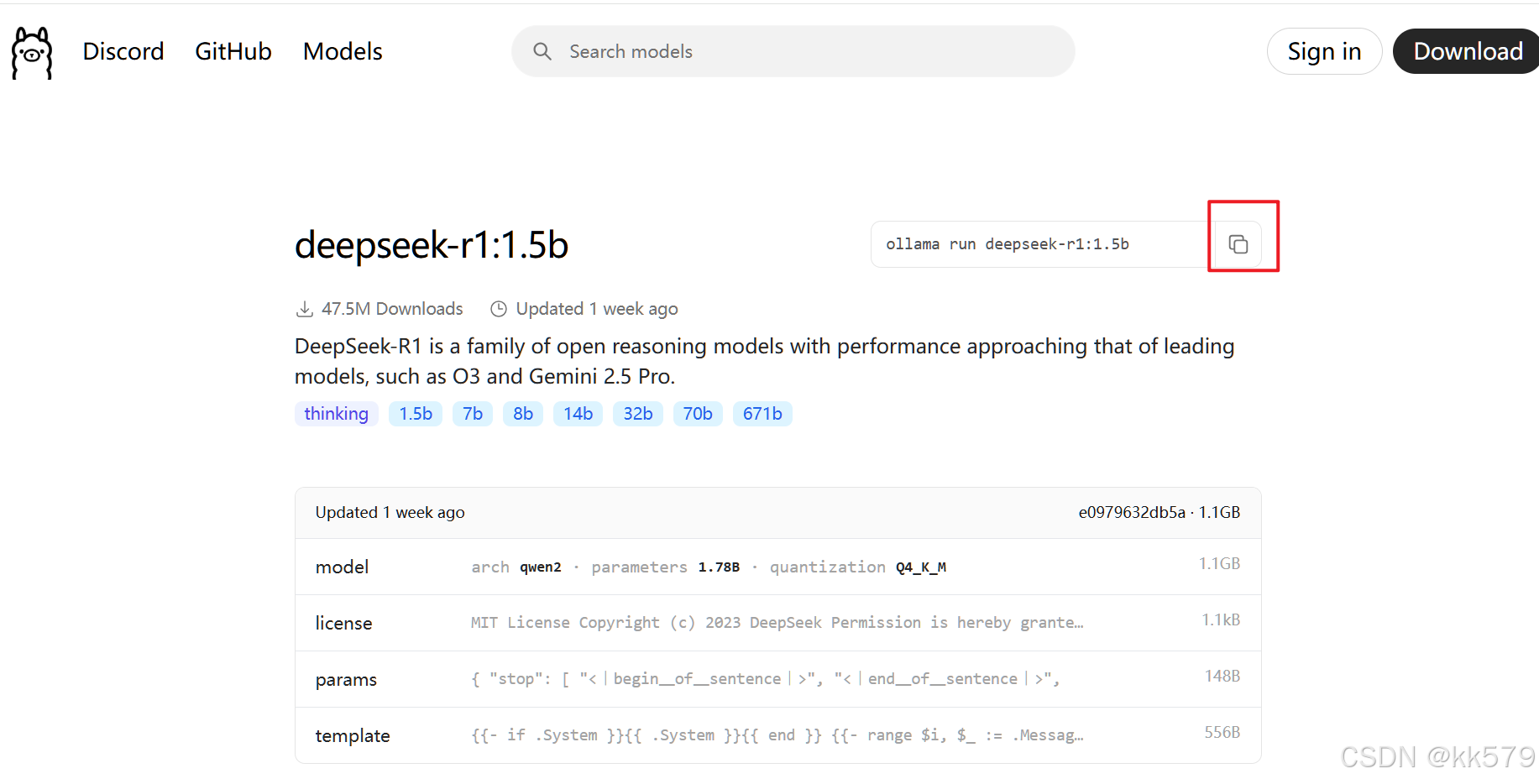
Task: Click the 1.1kB license size
Action: click(x=1221, y=620)
